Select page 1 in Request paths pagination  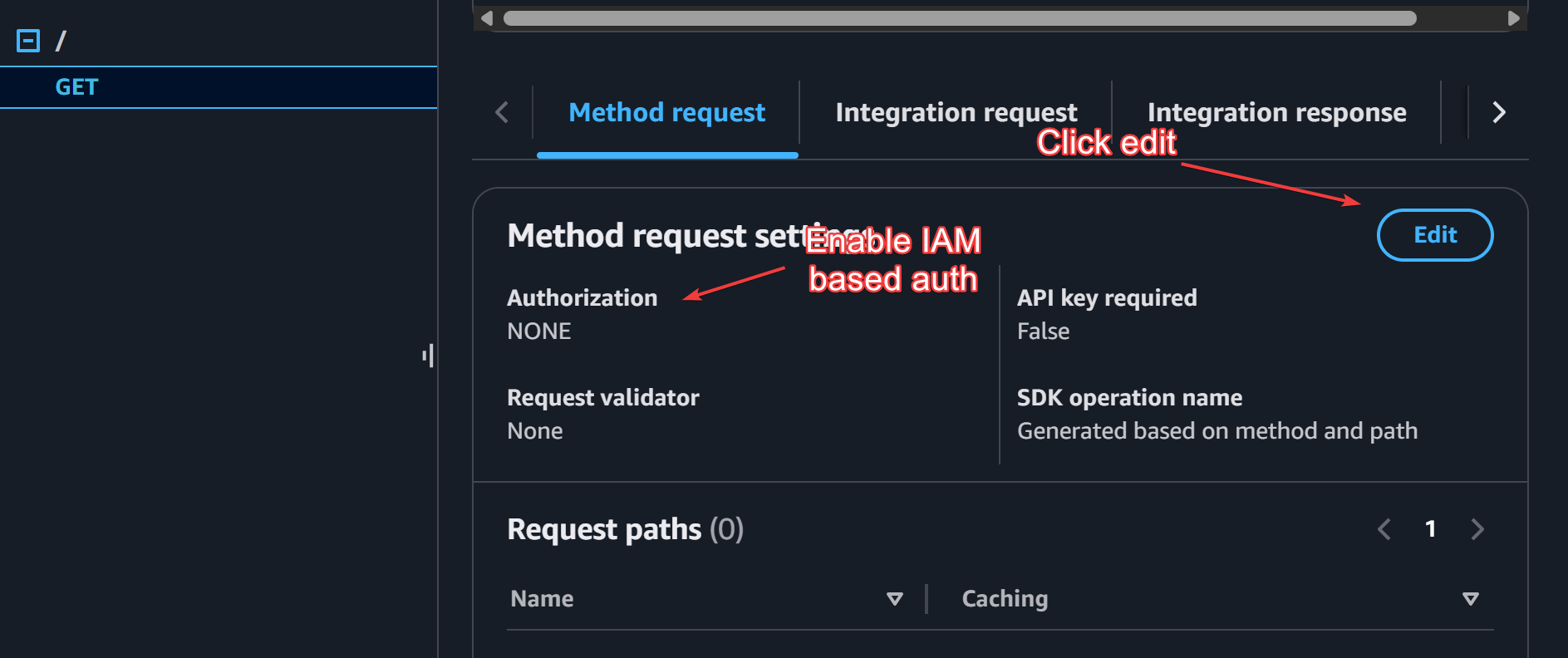(1430, 529)
